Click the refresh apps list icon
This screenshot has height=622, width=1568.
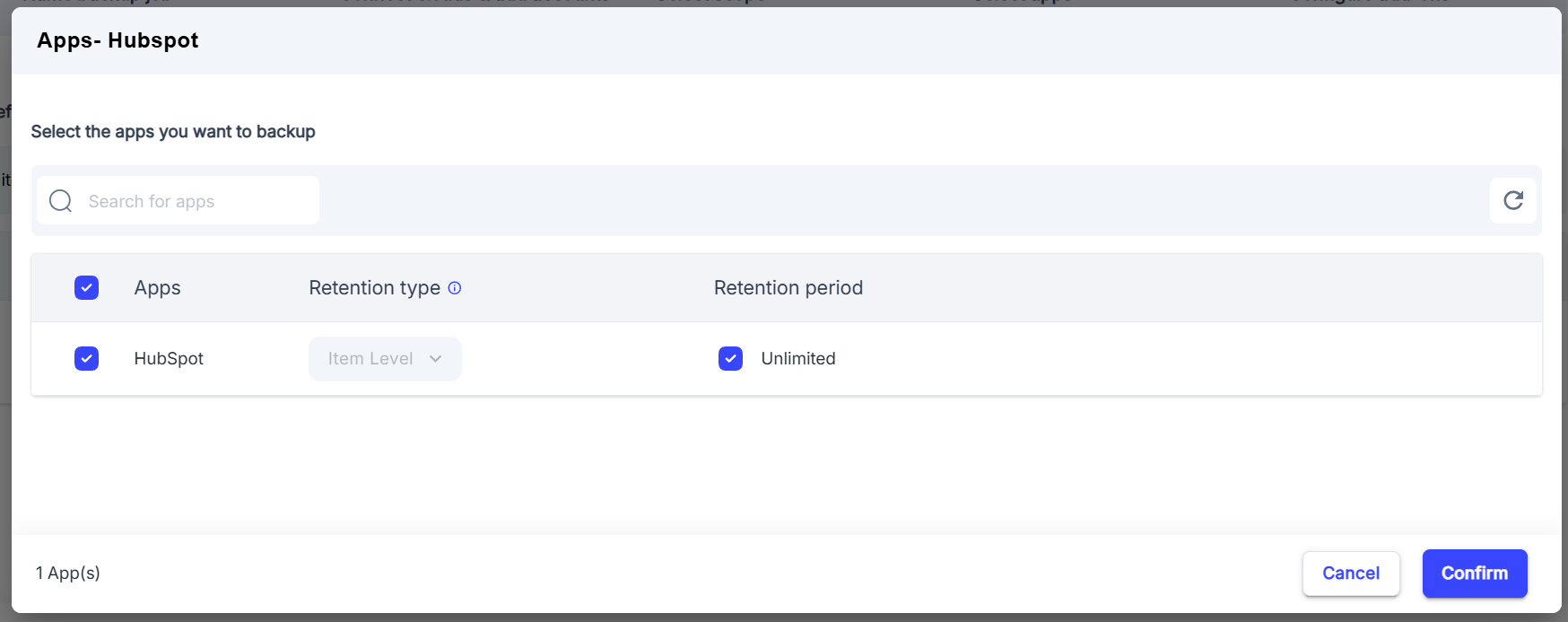[x=1512, y=200]
